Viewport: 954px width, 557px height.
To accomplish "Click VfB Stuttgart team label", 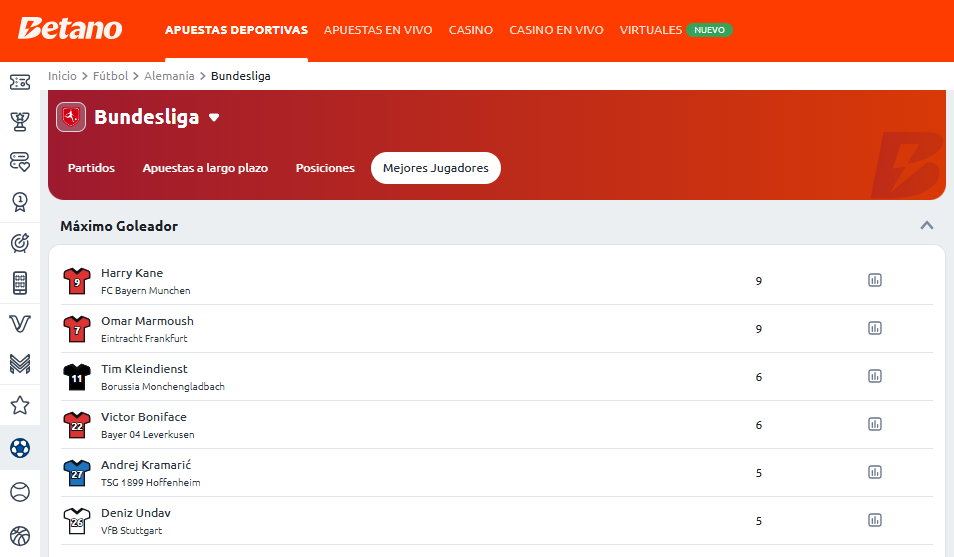I will (x=131, y=531).
